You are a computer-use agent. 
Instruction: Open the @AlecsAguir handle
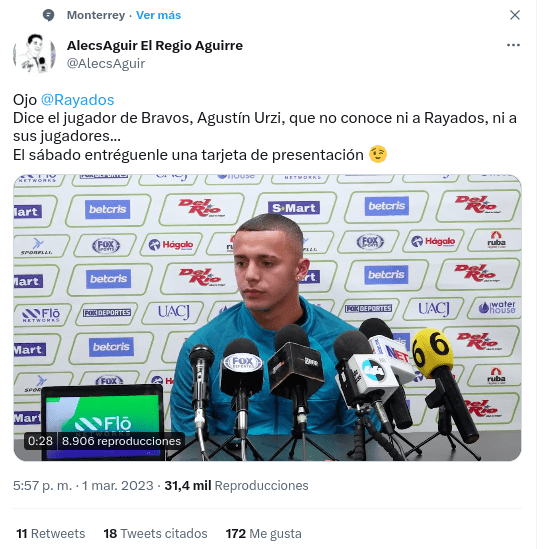coord(106,63)
